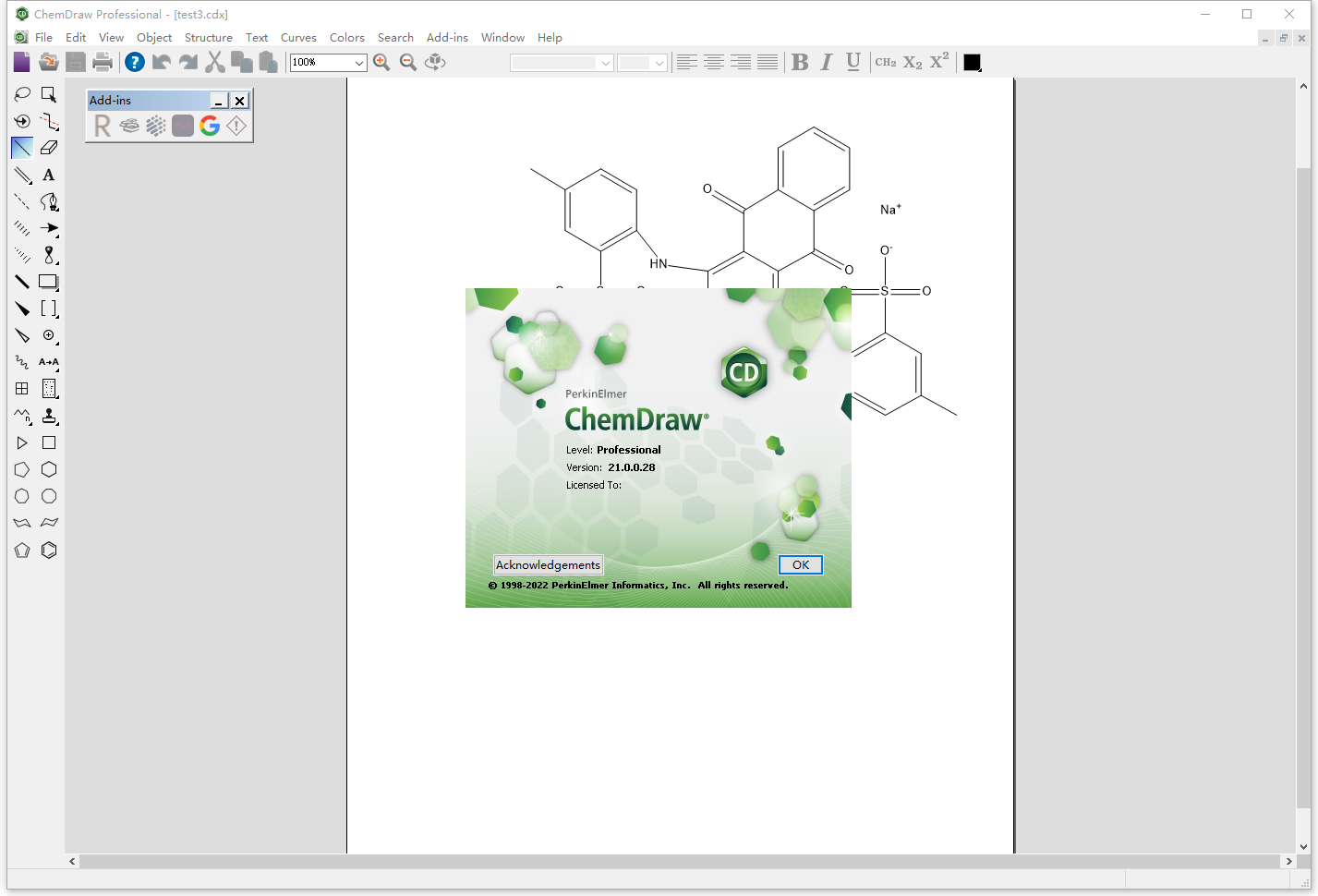Click the Open file icon
Image resolution: width=1318 pixels, height=896 pixels.
click(49, 62)
